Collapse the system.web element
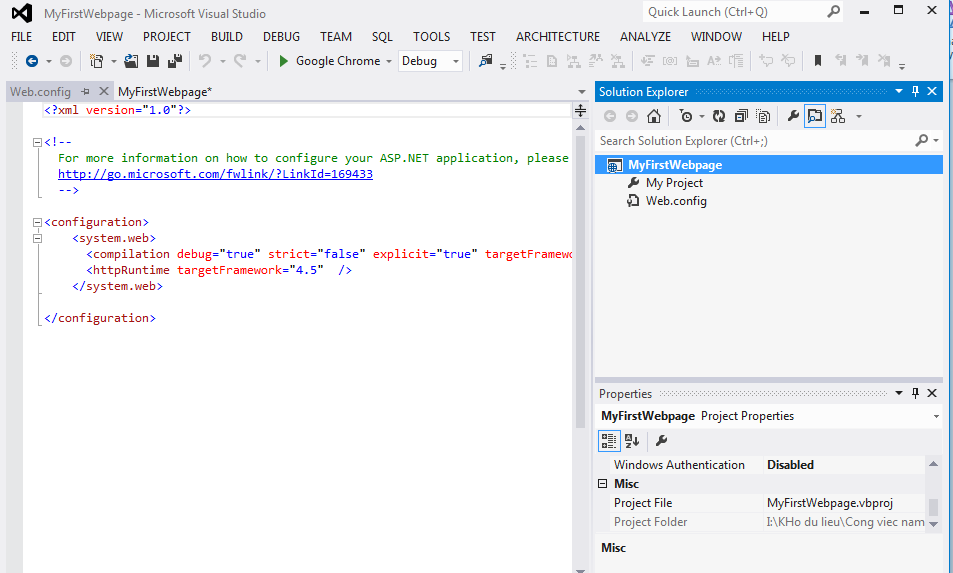 [37, 238]
